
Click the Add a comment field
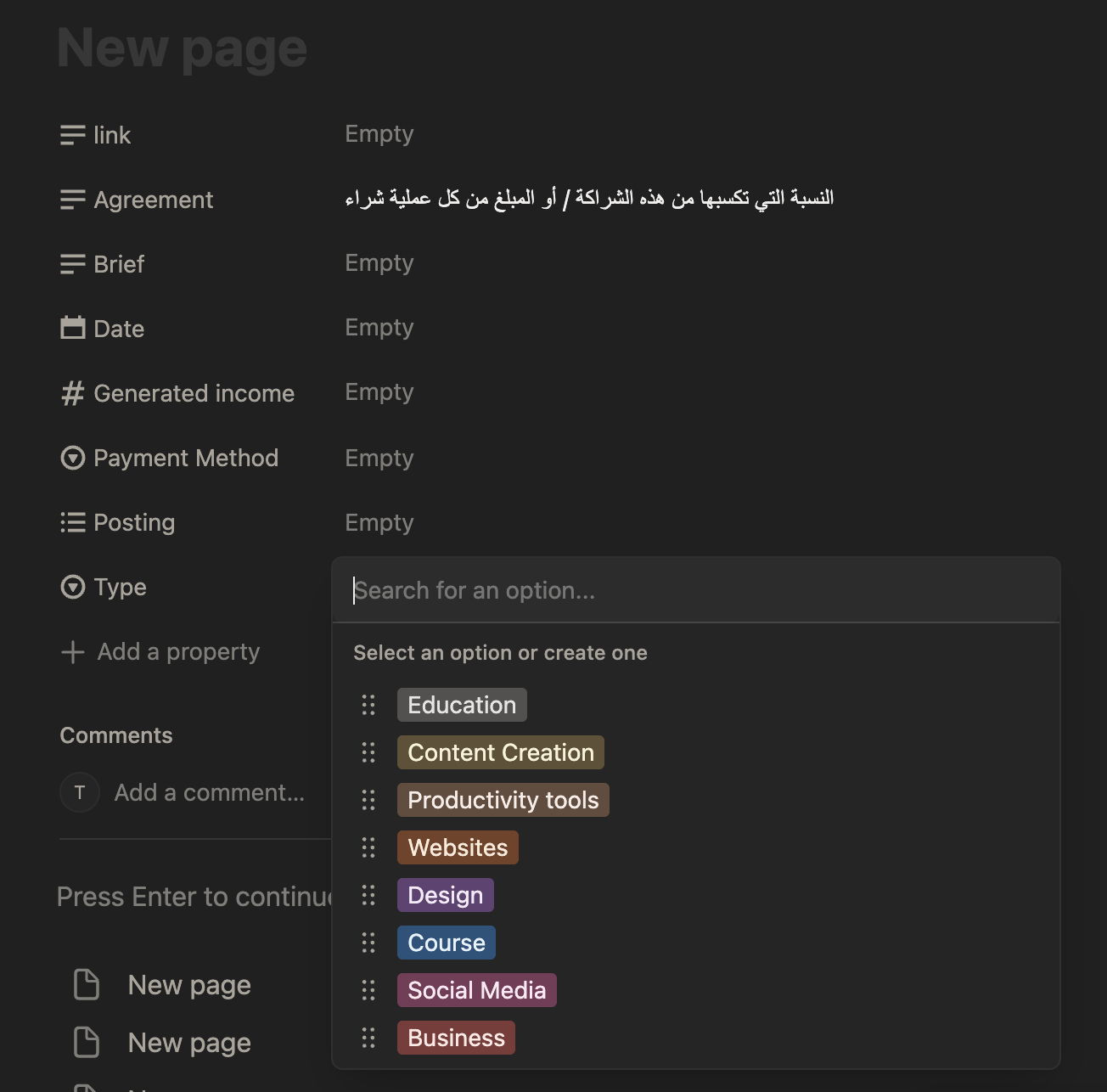[x=210, y=793]
